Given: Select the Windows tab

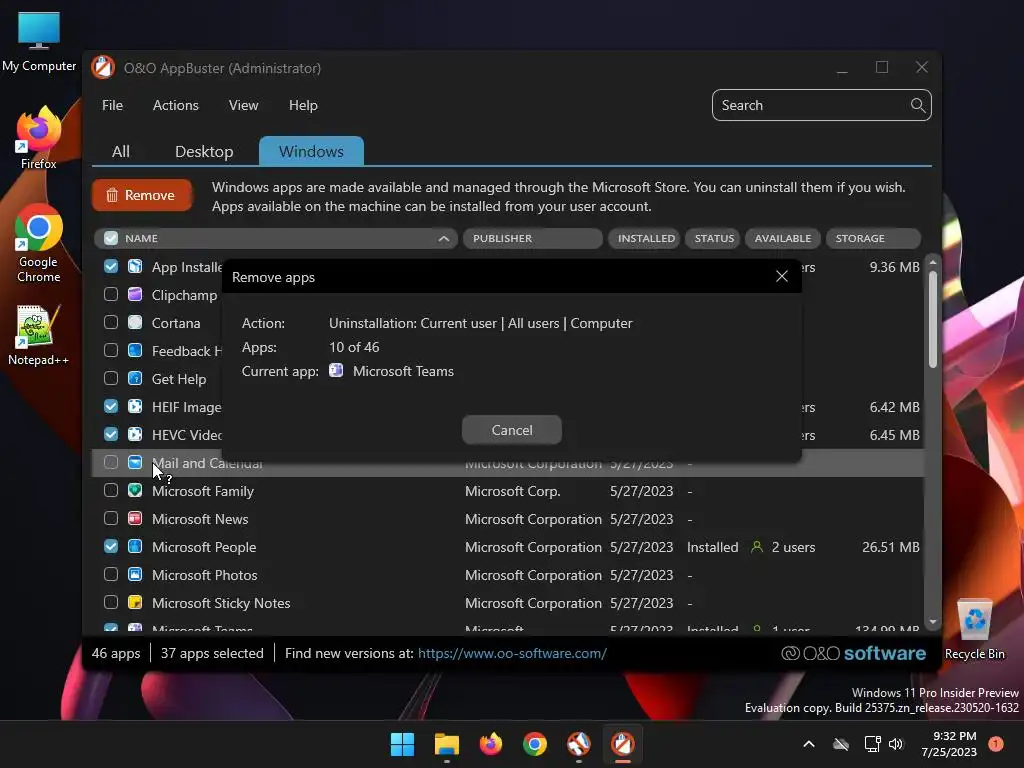Looking at the screenshot, I should (312, 152).
